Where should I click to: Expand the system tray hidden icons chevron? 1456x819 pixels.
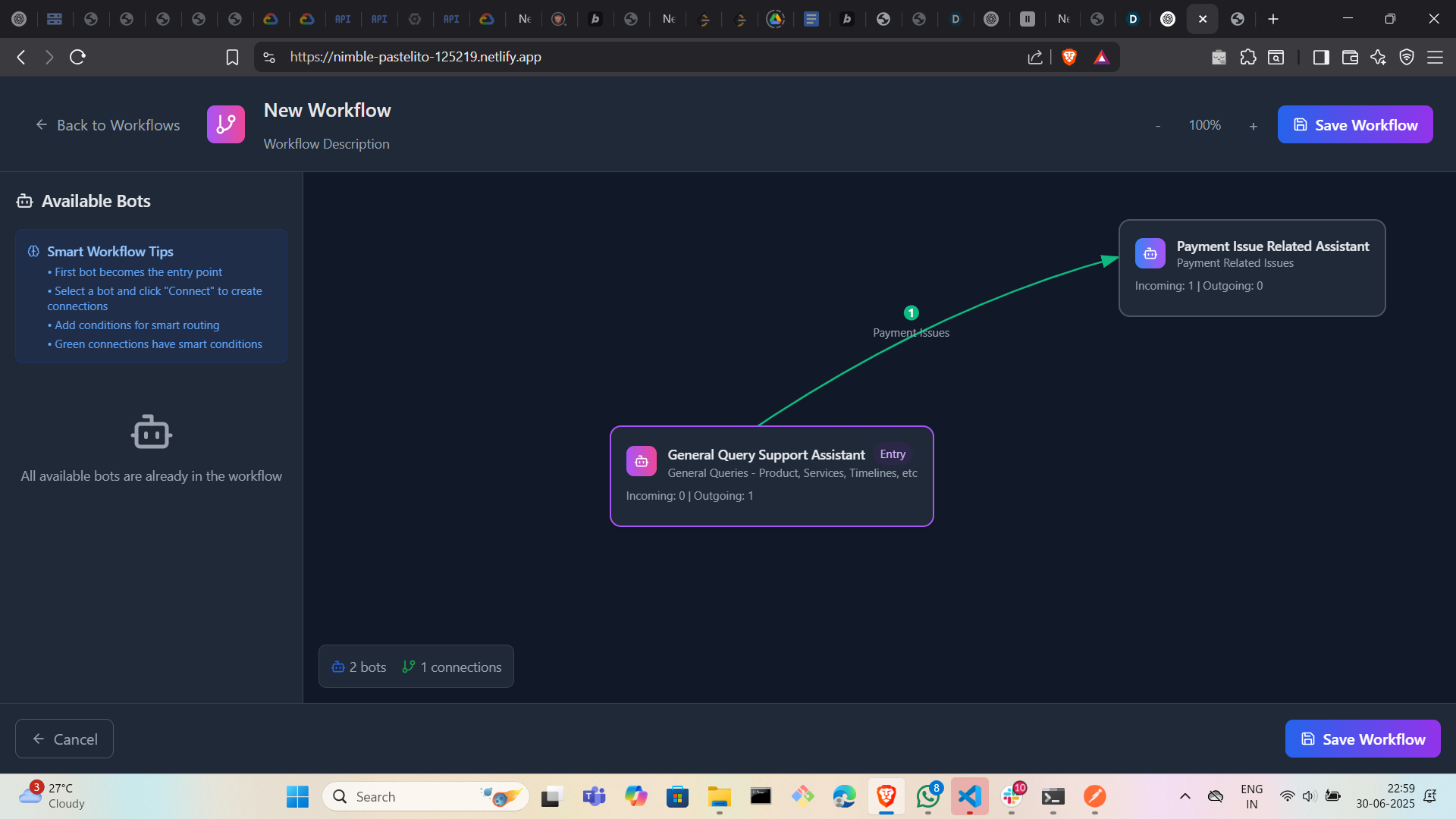click(x=1185, y=796)
